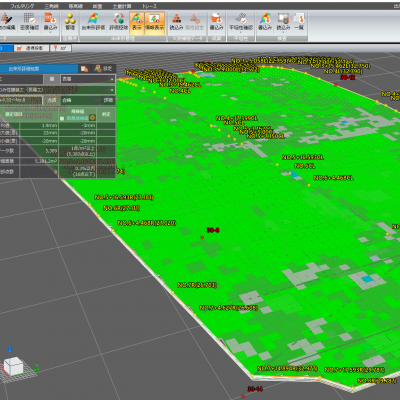
Task: Click the 合格 pass result text
Action: point(67,100)
